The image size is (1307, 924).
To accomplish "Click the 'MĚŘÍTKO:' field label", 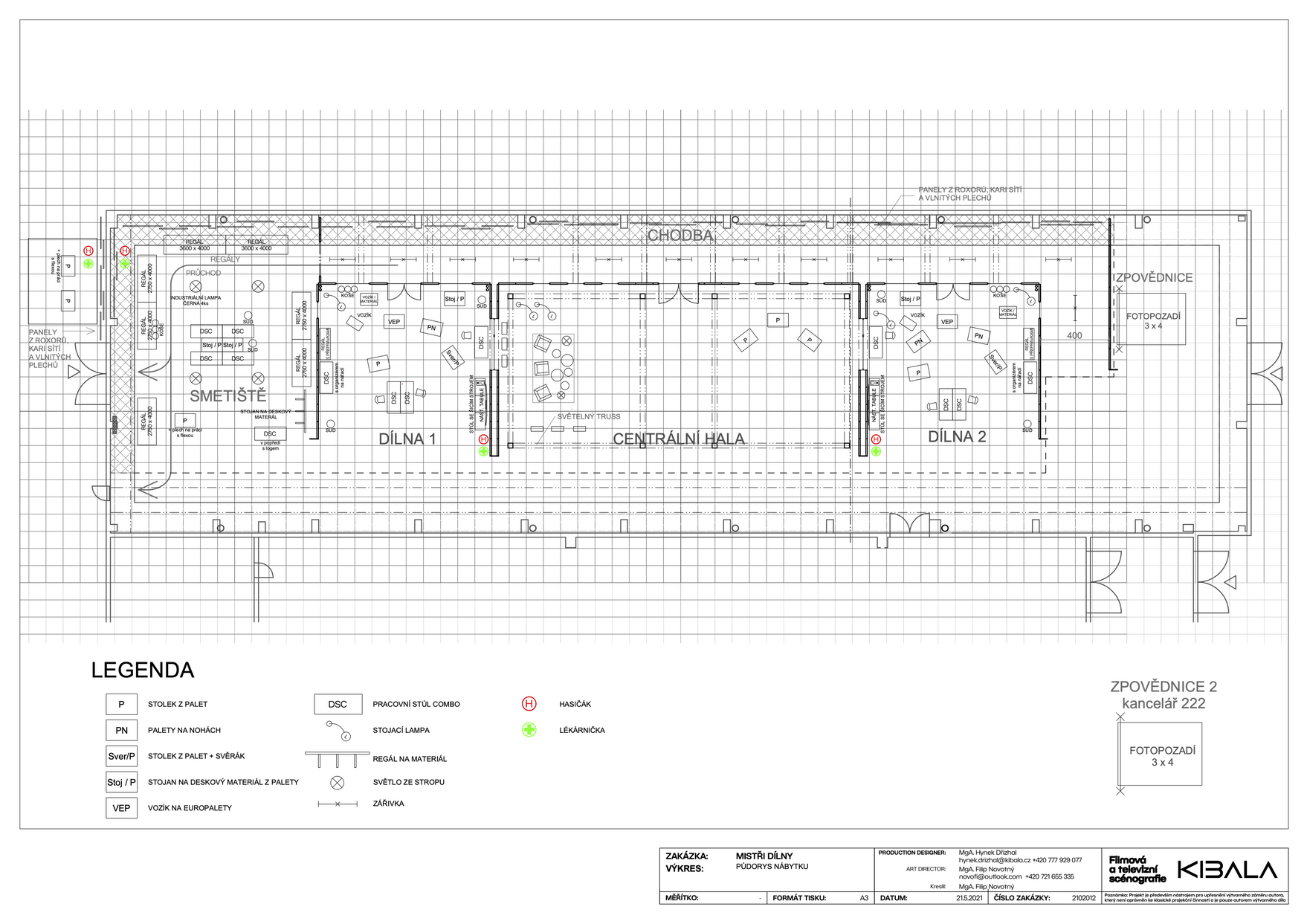I will coord(682,898).
